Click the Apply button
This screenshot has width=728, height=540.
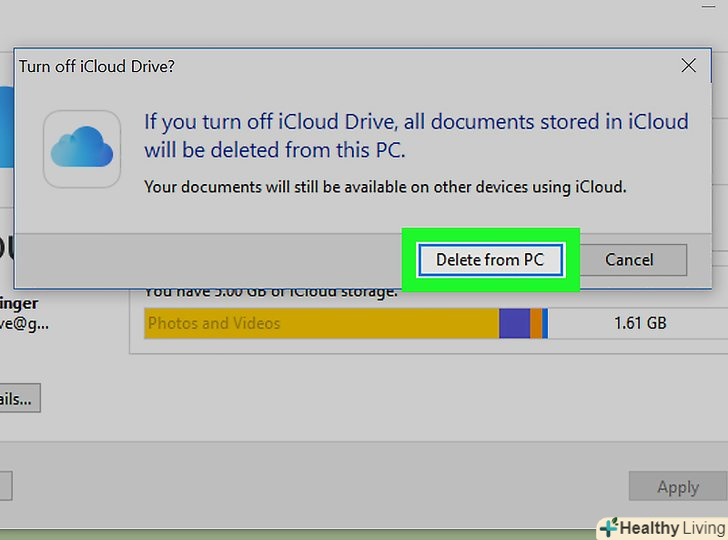point(677,487)
